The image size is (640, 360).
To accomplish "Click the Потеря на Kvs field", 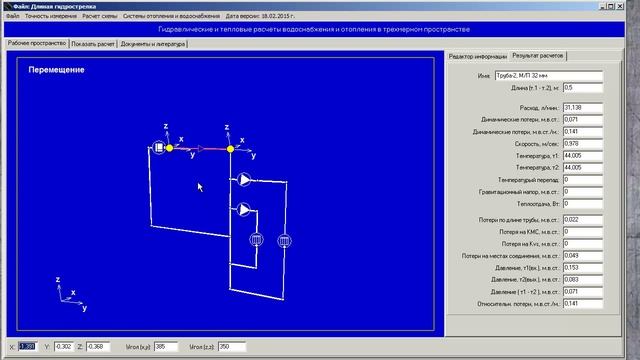I will coord(582,244).
